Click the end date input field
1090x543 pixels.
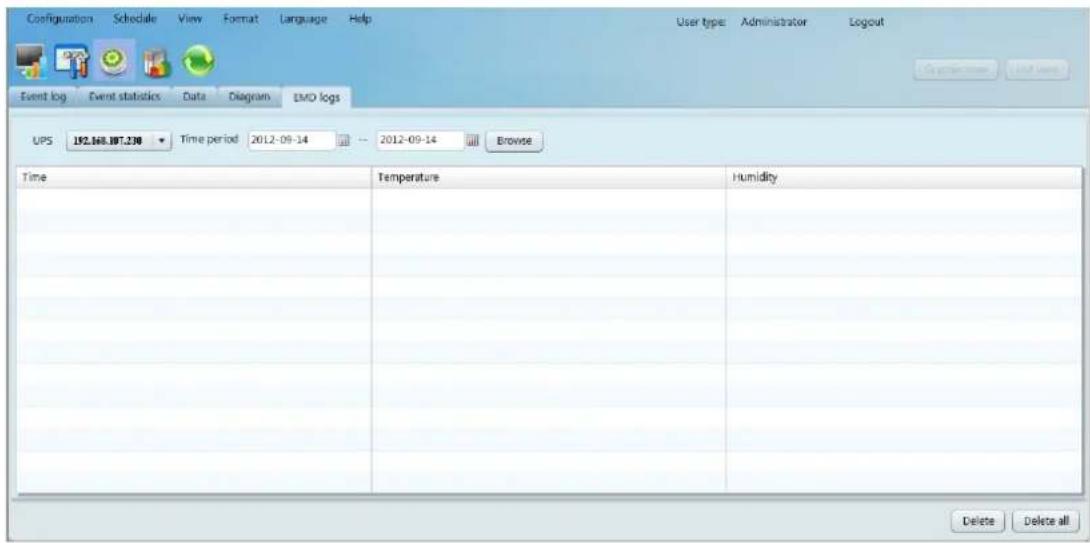point(419,140)
